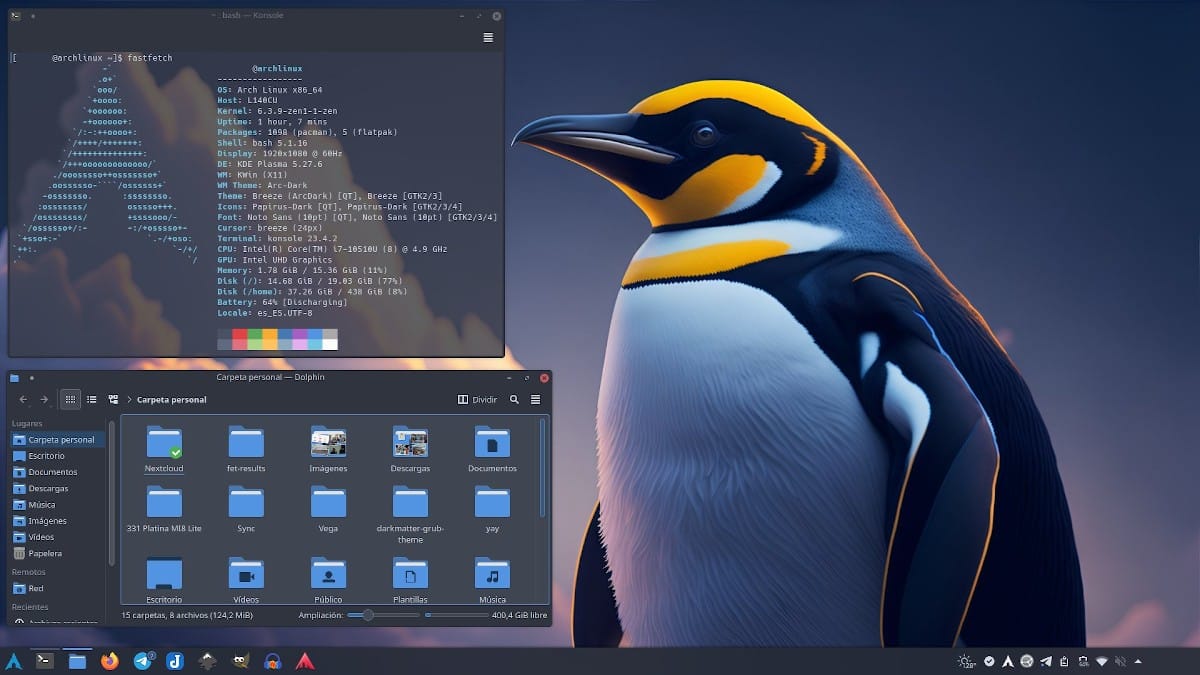Click the checkmark updates tray icon
Screen dimensions: 1200x675
tap(989, 661)
